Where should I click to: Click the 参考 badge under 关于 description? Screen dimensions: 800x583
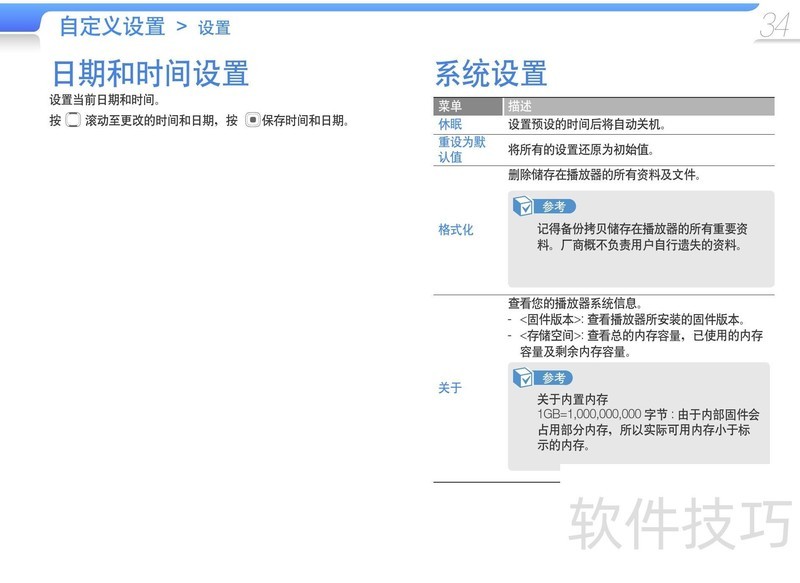555,378
